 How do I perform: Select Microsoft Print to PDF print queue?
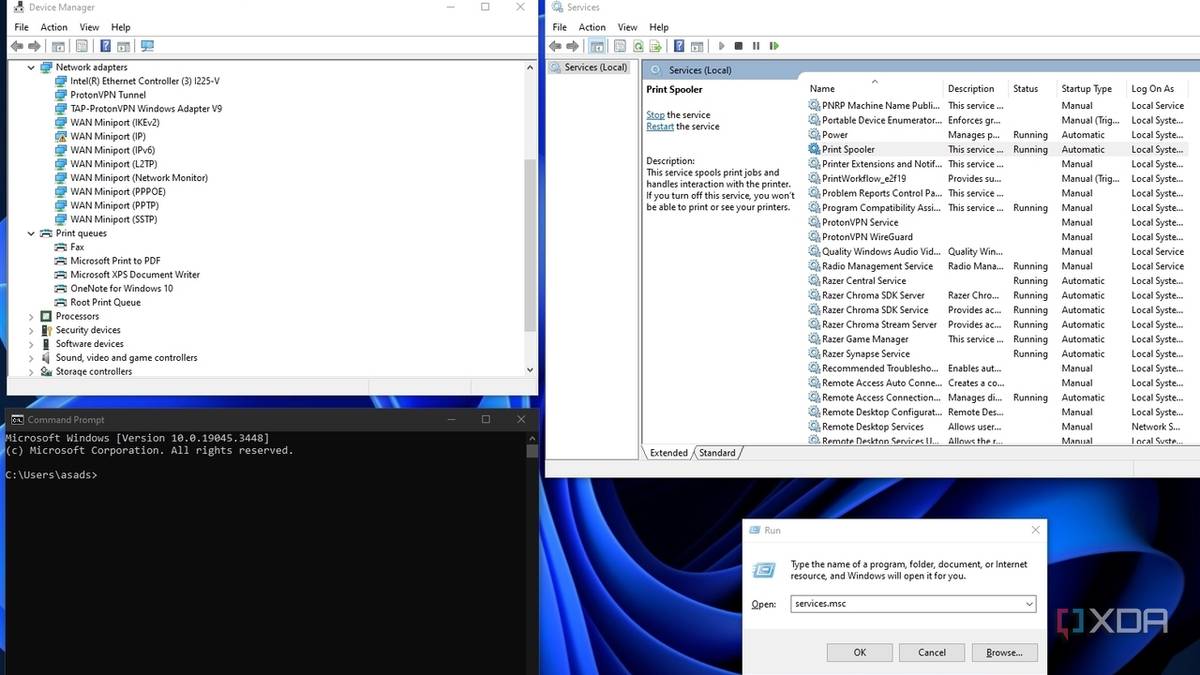115,261
